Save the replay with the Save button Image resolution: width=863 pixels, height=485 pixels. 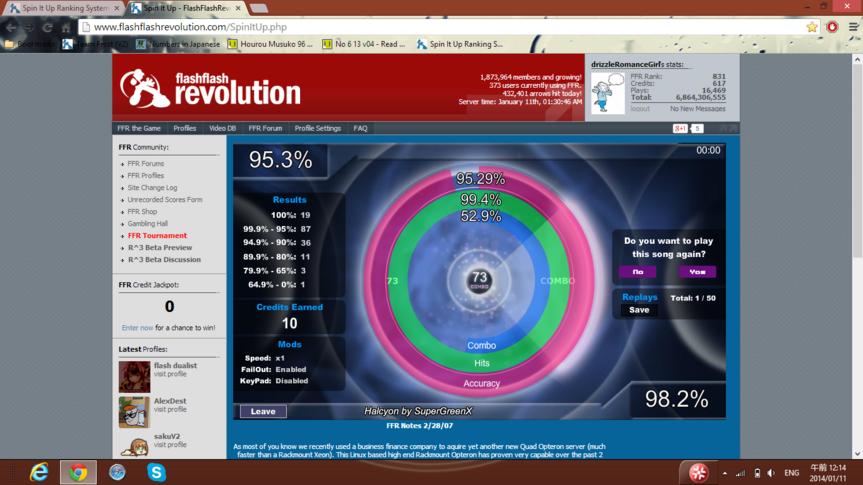(x=638, y=310)
